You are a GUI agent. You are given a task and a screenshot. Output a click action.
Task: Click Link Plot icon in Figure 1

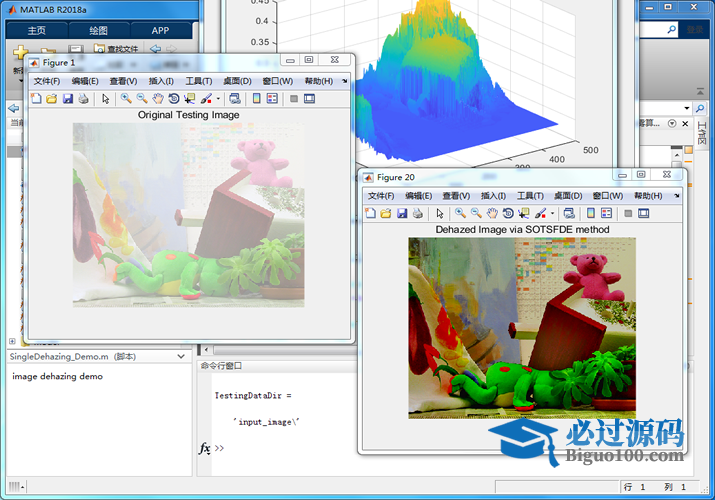pyautogui.click(x=235, y=98)
